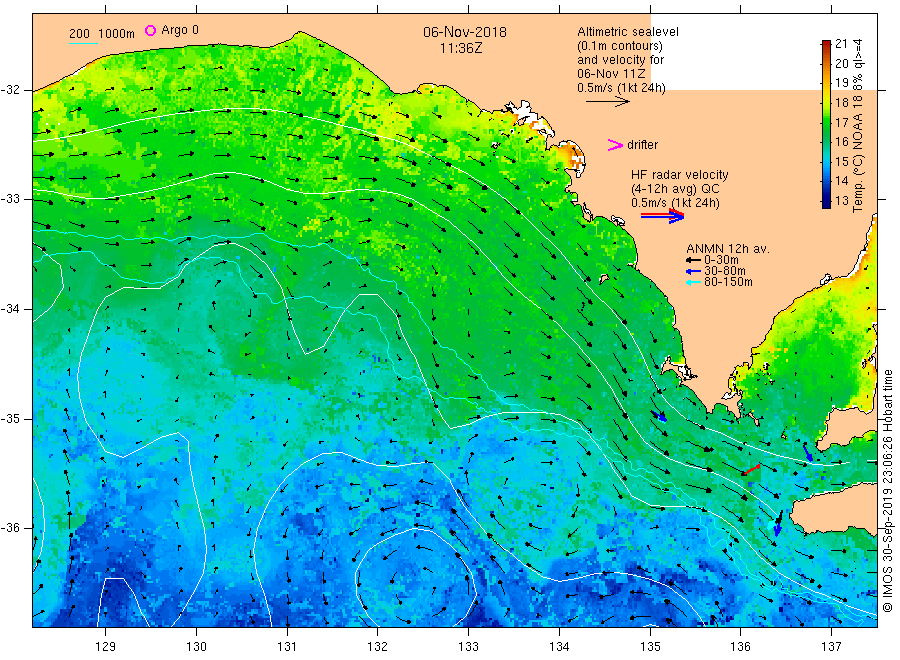
Task: Click the cyan 200m depth contour legend line
Action: coord(83,43)
